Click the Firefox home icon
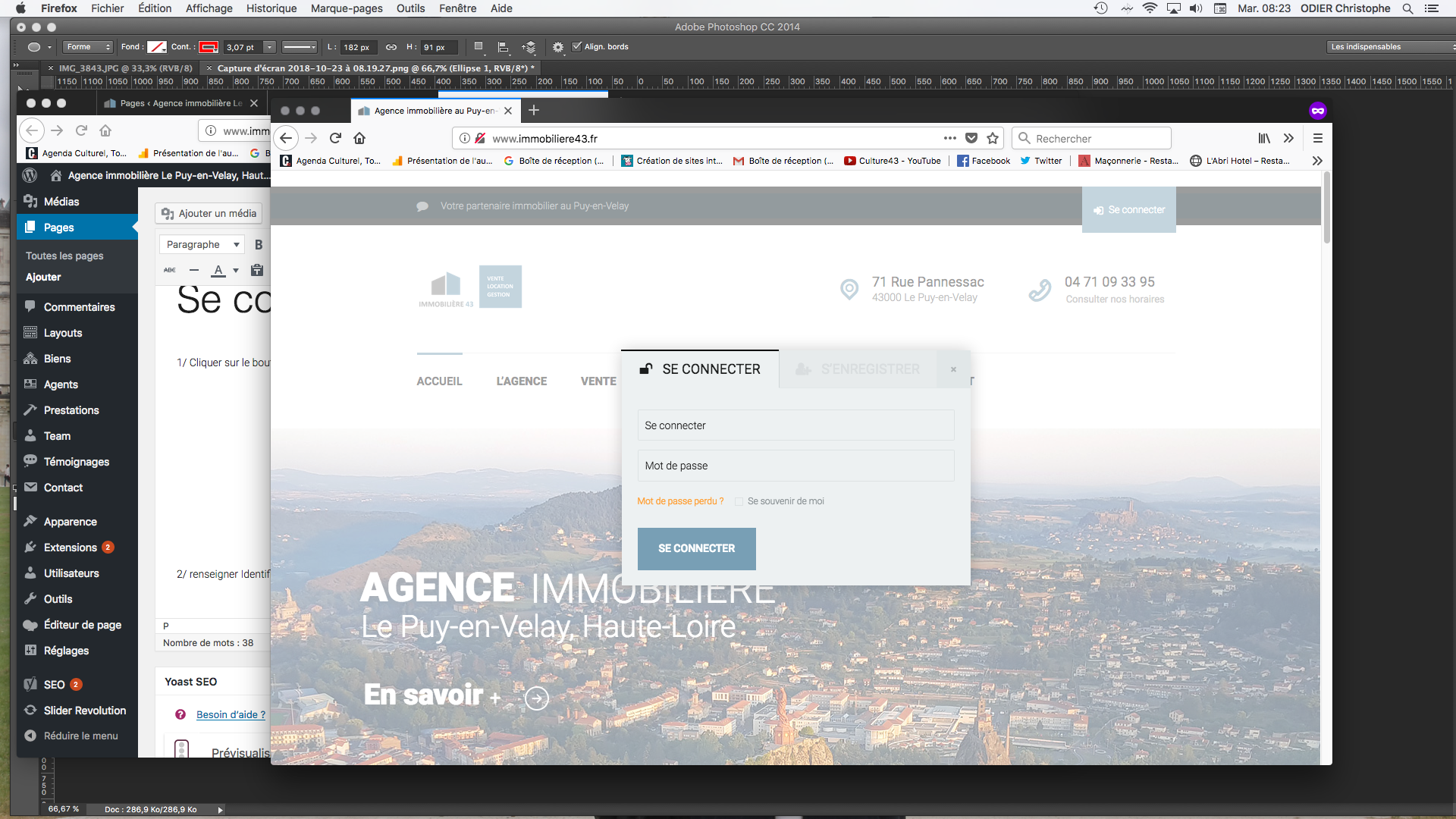This screenshot has height=819, width=1456. point(359,138)
